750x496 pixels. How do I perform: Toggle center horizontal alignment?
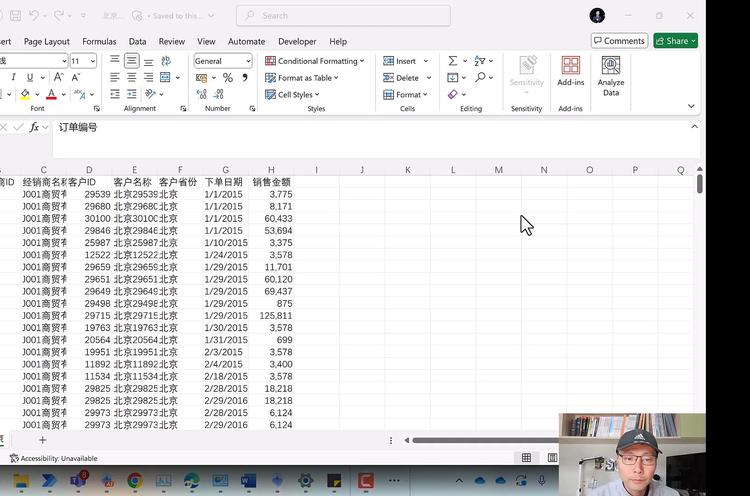pos(132,77)
